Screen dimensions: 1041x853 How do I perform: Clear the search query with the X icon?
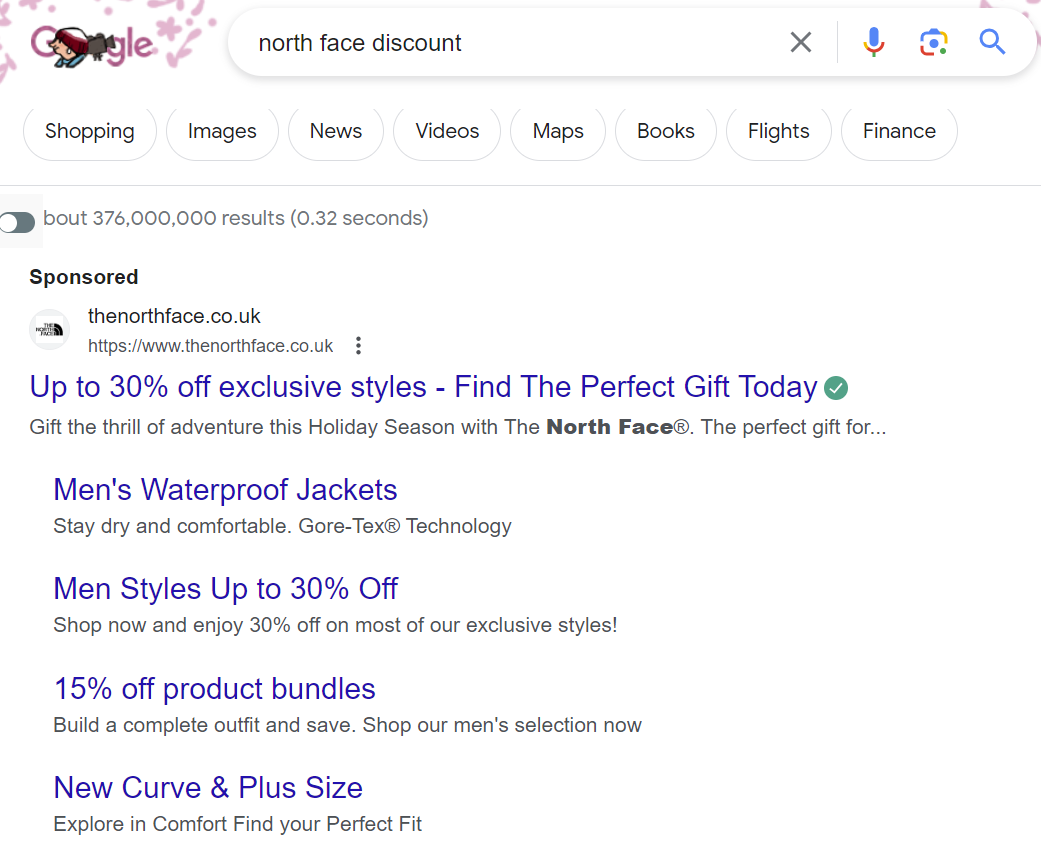point(801,42)
